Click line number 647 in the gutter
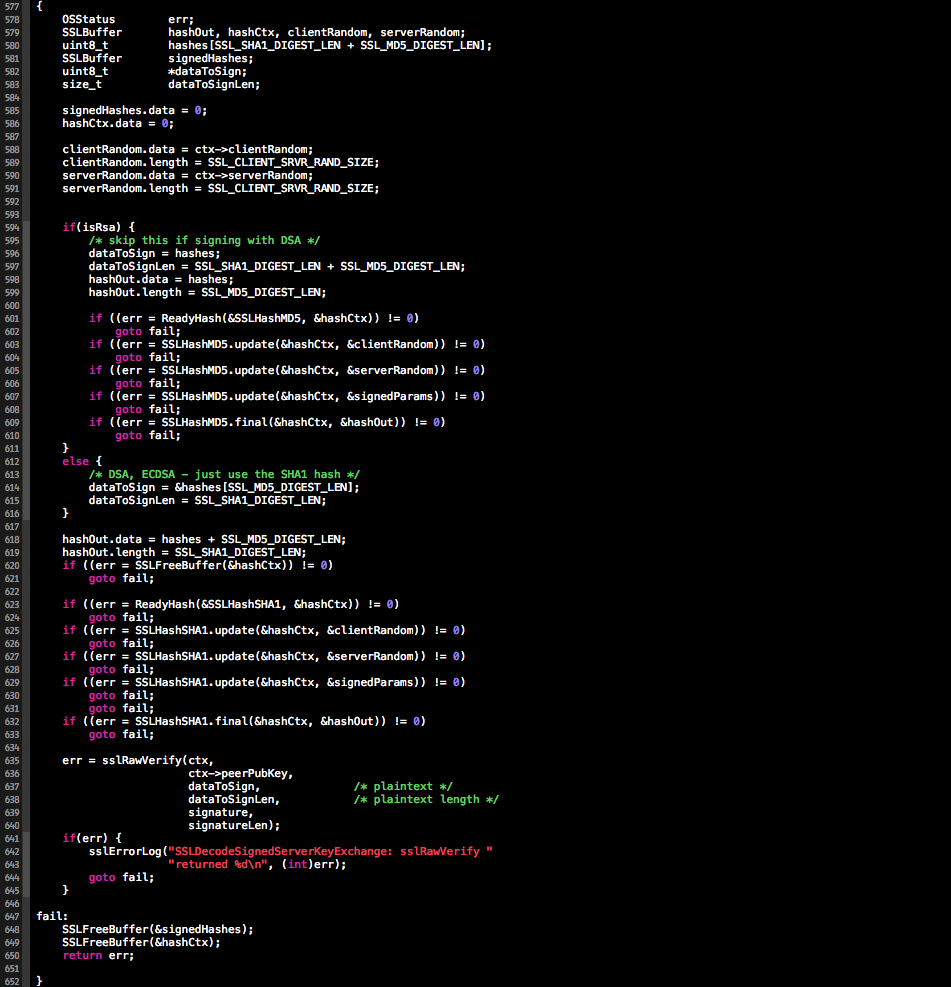 (13, 916)
